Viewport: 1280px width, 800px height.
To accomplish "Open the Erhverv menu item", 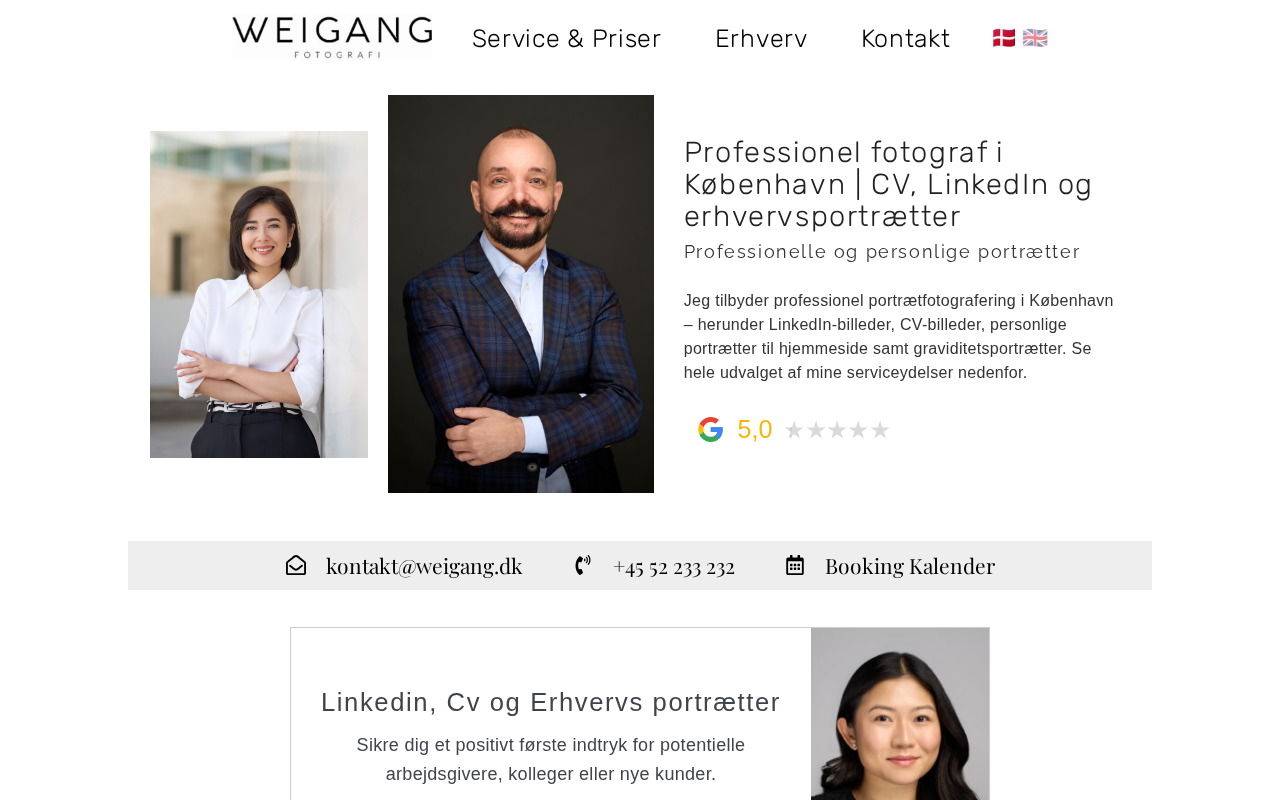I will [x=761, y=39].
